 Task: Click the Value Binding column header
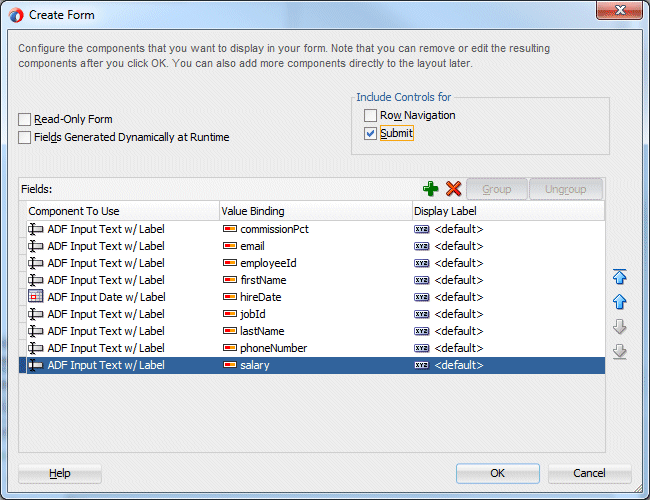coord(315,211)
